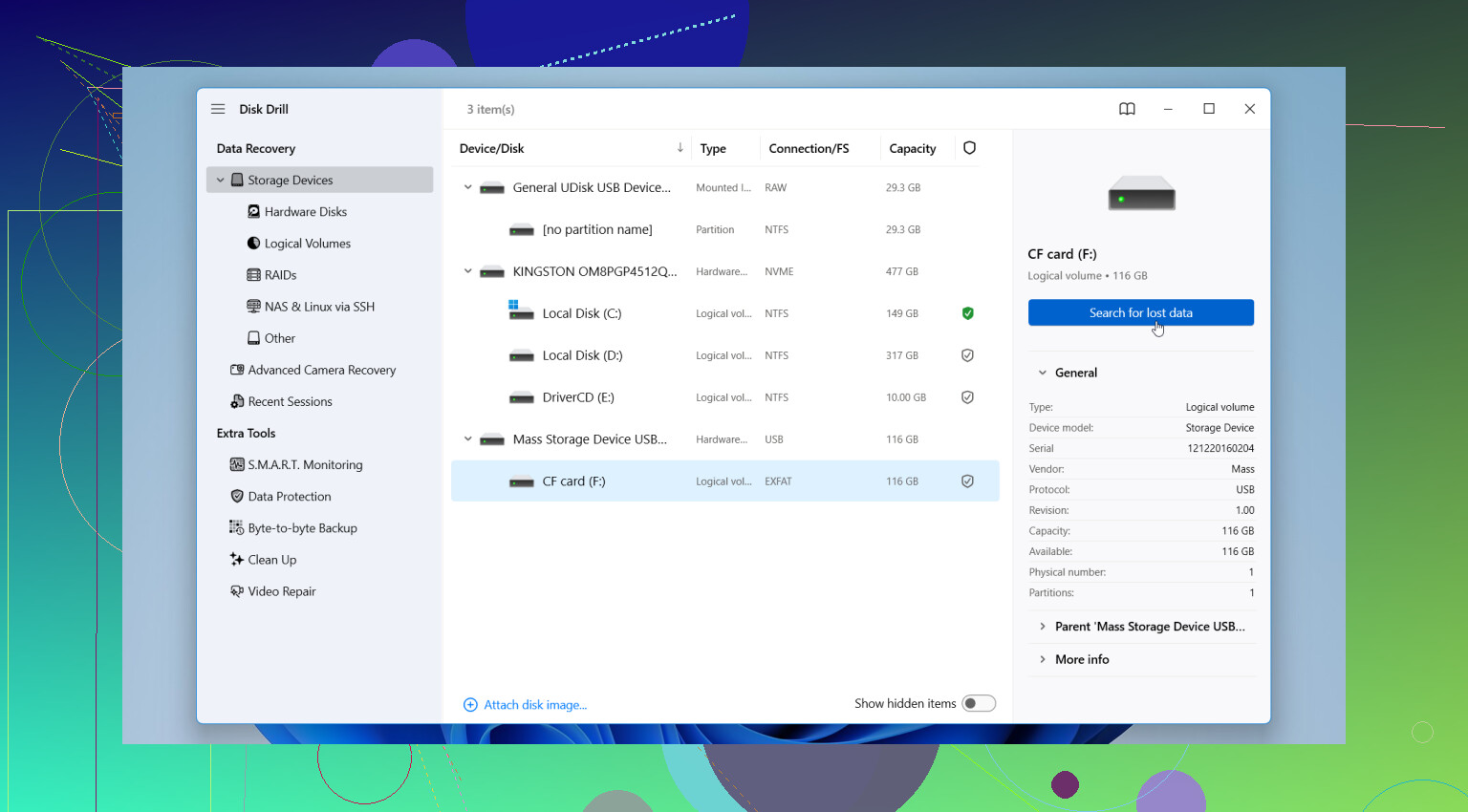Click the 477 GB capacity cell
Image resolution: width=1468 pixels, height=812 pixels.
click(x=902, y=271)
